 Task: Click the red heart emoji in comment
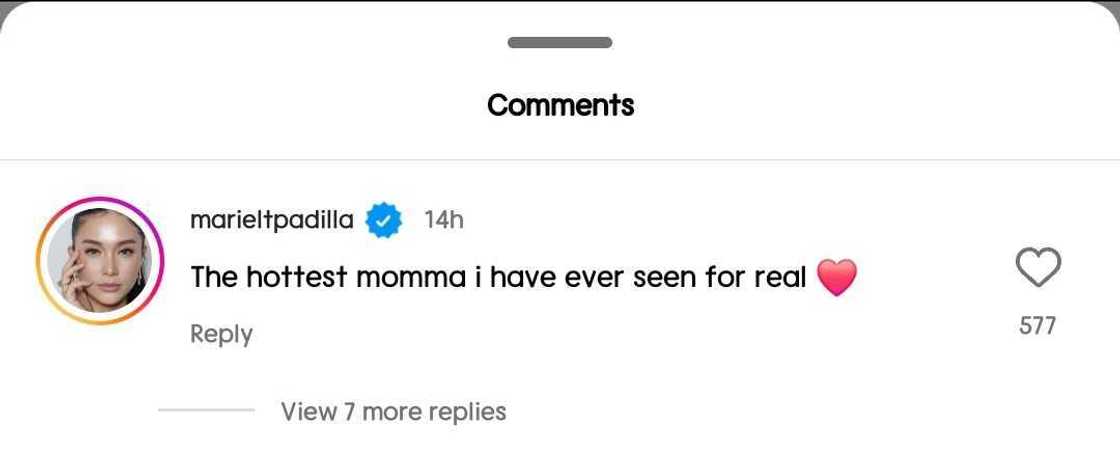pos(837,277)
